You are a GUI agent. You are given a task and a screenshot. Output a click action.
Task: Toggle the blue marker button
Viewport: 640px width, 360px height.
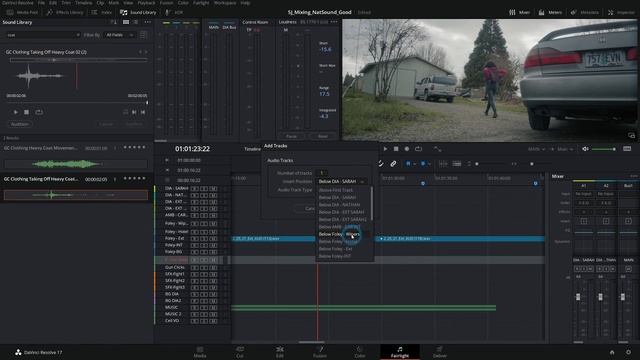click(423, 164)
